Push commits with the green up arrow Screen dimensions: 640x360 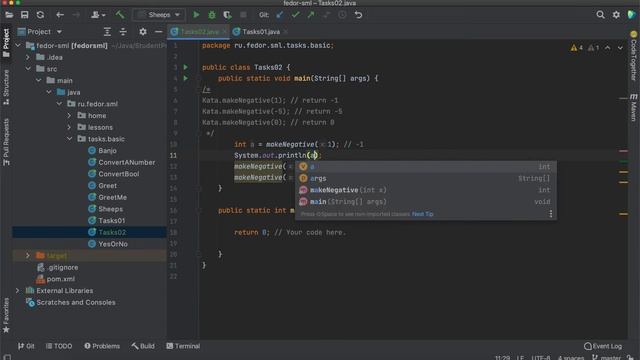311,15
